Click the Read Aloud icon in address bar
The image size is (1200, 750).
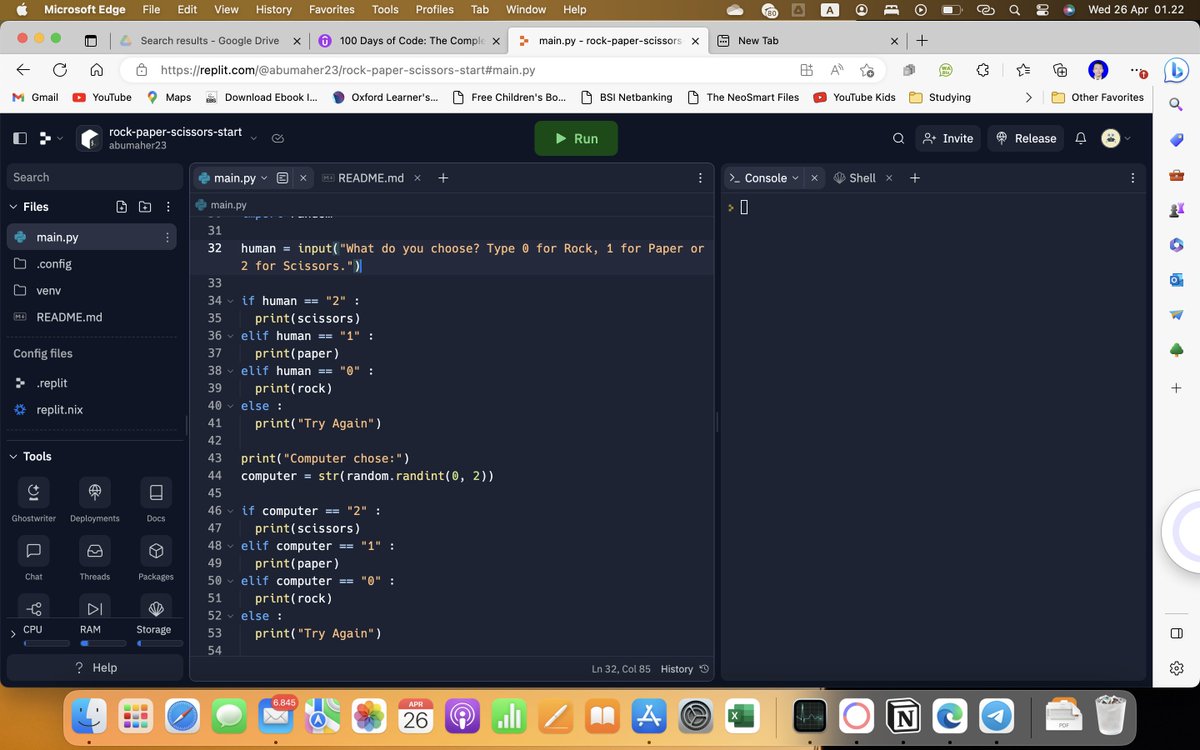click(x=836, y=70)
